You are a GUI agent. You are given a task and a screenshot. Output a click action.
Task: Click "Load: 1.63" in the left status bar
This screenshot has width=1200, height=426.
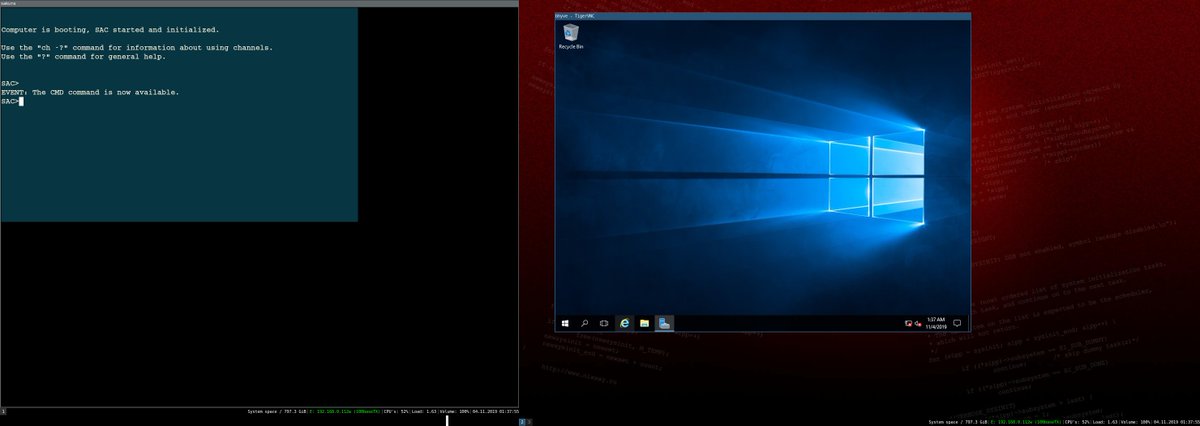[x=425, y=411]
